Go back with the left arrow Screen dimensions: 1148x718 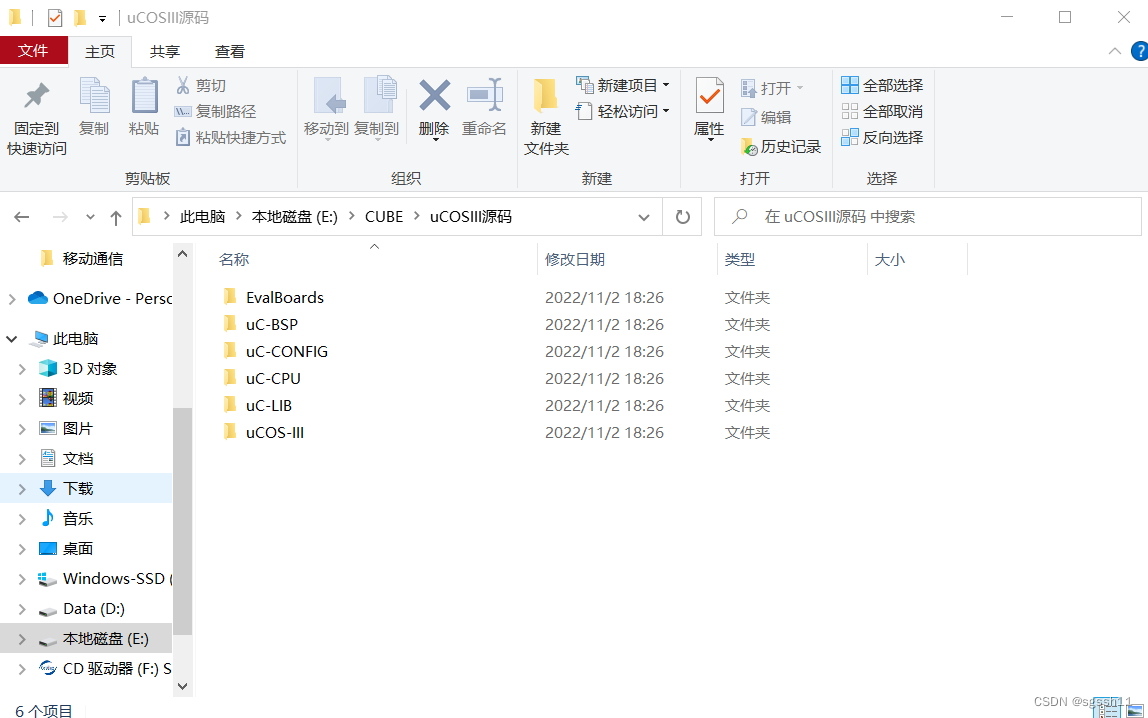(x=22, y=217)
